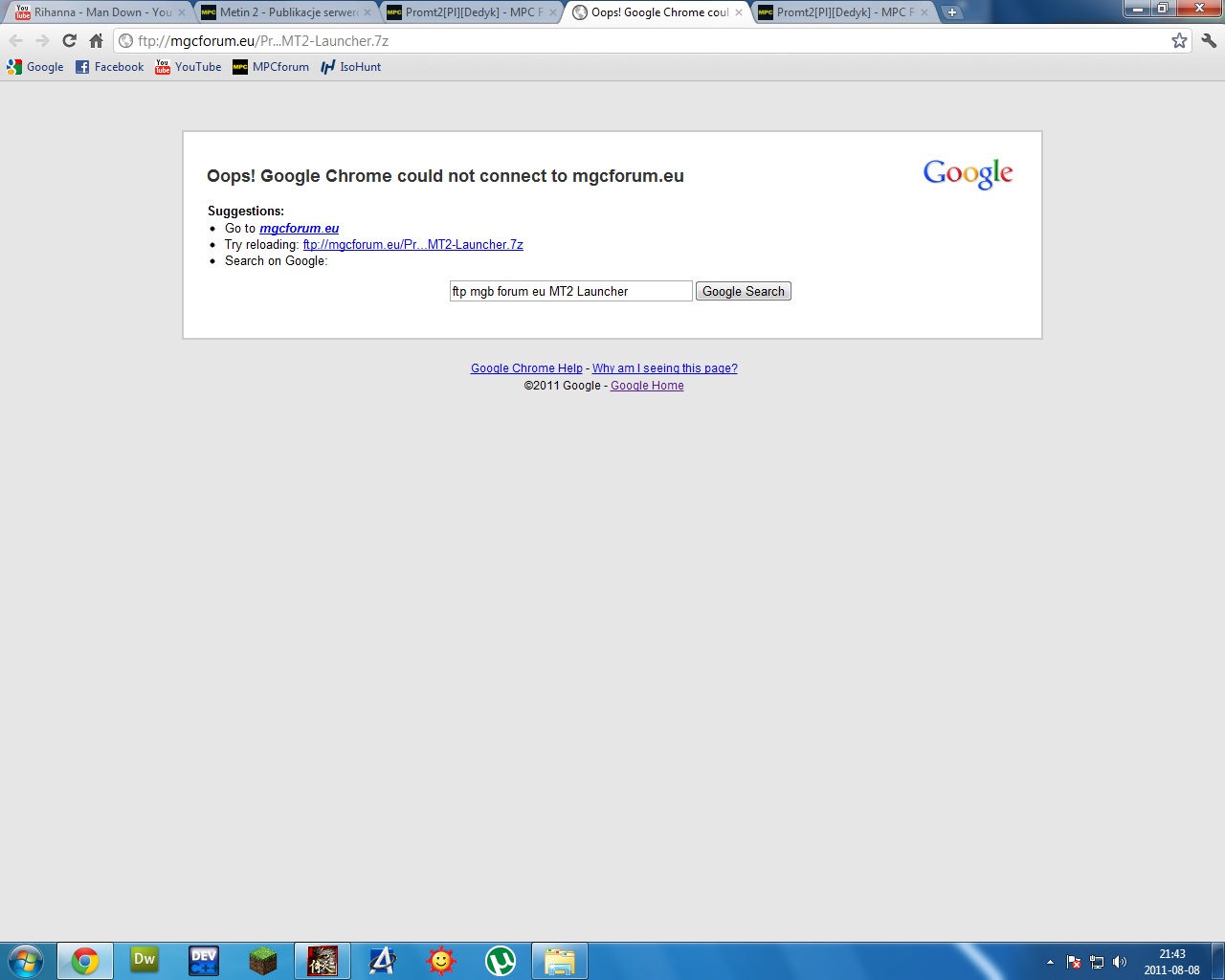Close the Oops! Google Chrome tab
This screenshot has height=980, width=1225.
(x=738, y=12)
